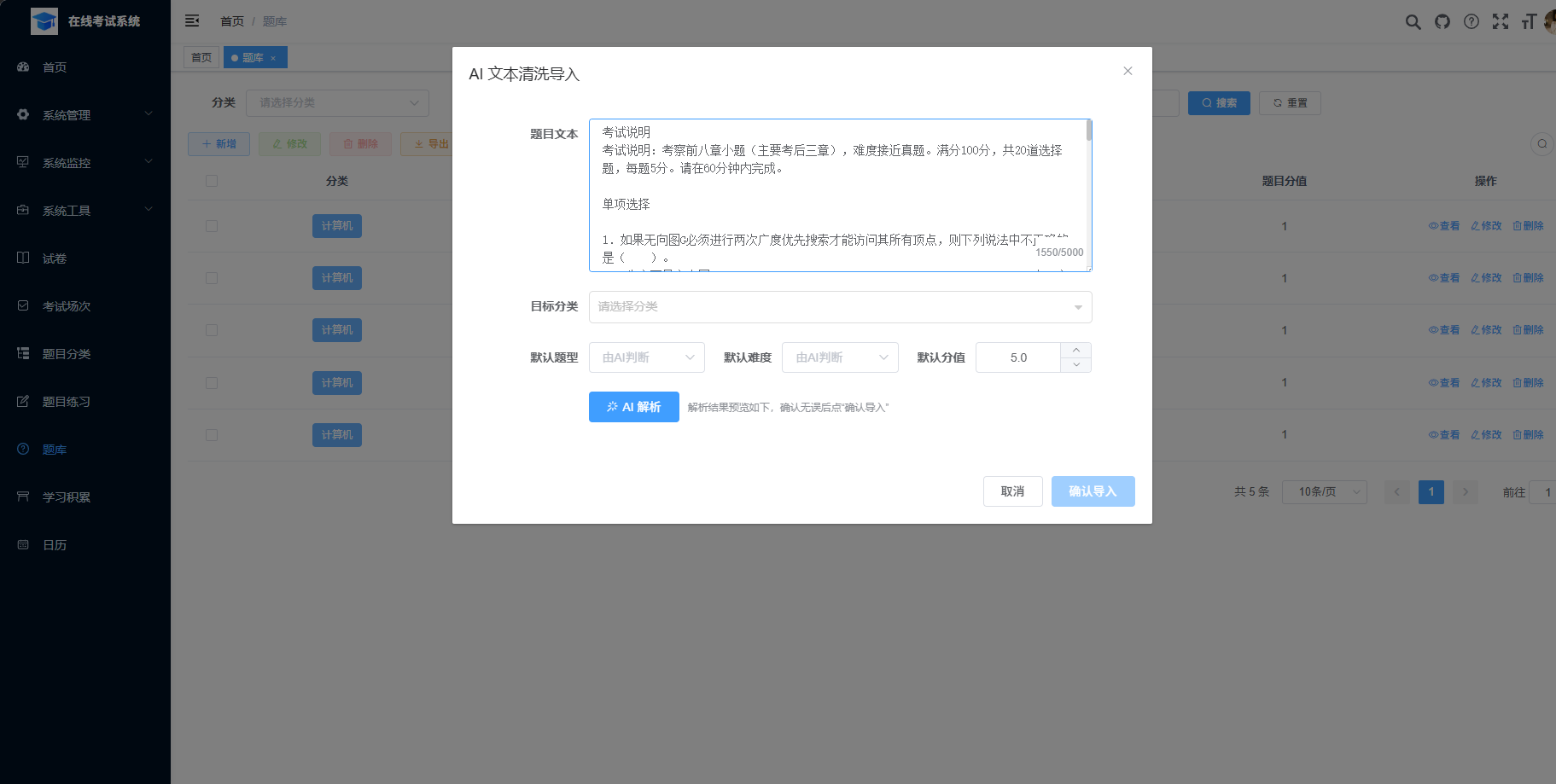Click the 删除 toolbar button
This screenshot has height=784, width=1556.
click(360, 144)
